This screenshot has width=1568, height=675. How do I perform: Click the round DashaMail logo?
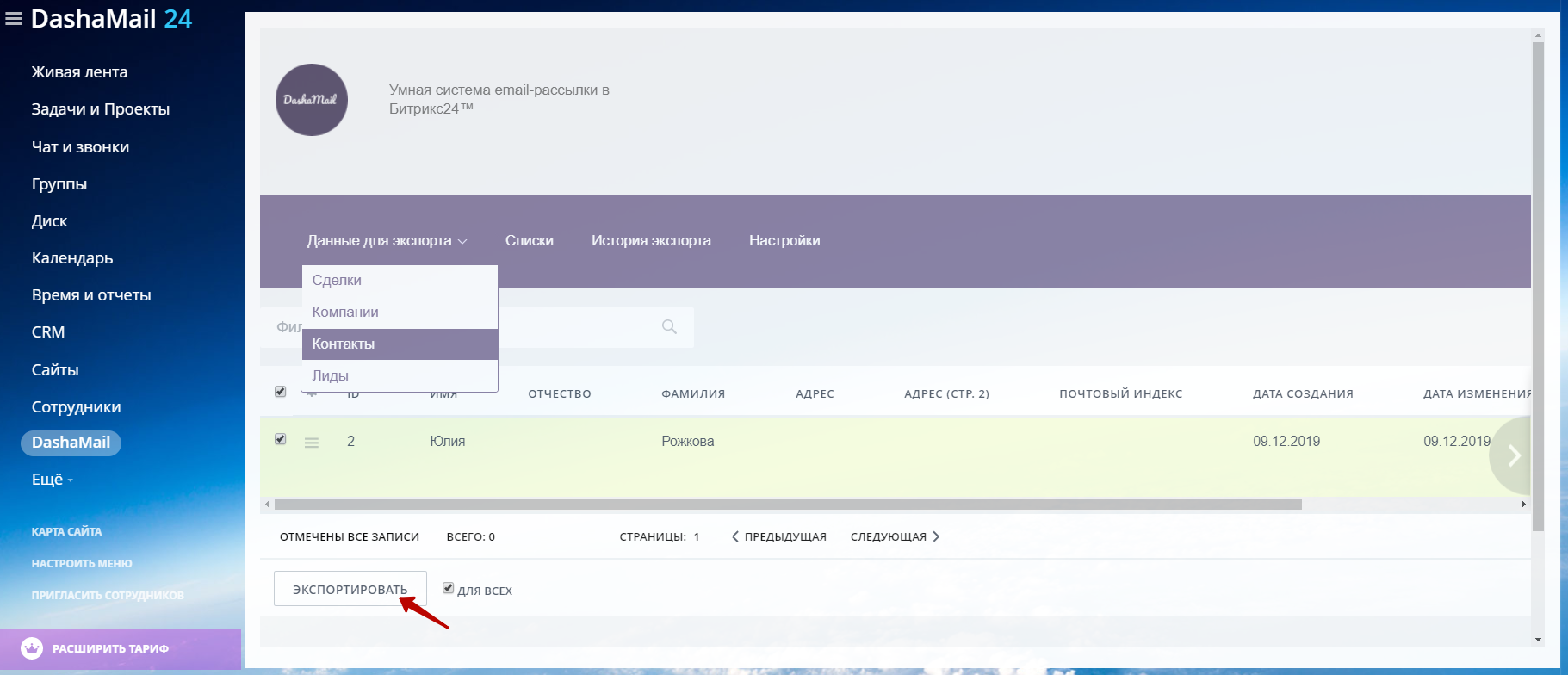[311, 100]
